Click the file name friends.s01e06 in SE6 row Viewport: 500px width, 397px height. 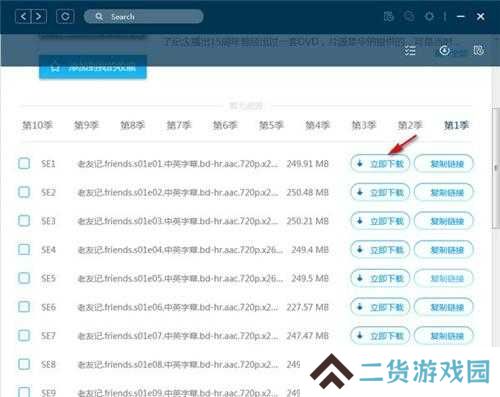click(x=178, y=307)
